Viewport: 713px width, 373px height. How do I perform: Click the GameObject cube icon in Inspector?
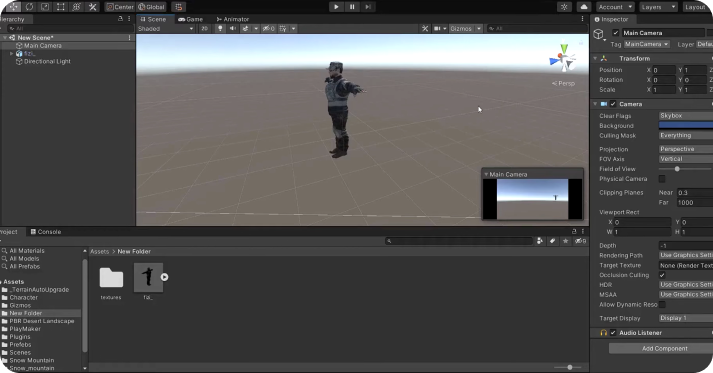coord(598,34)
